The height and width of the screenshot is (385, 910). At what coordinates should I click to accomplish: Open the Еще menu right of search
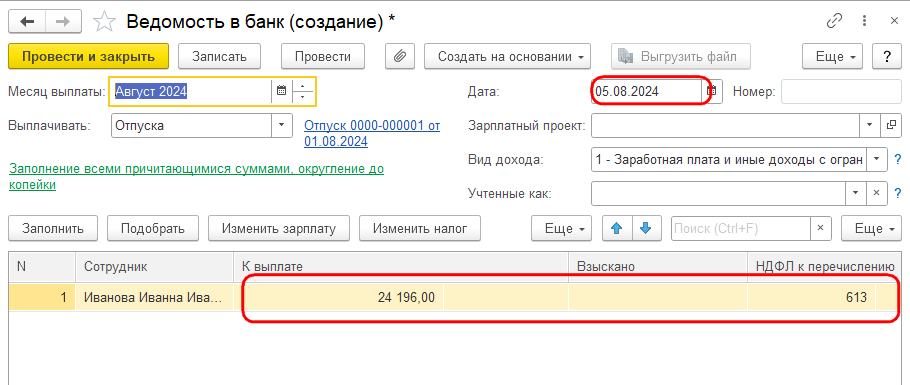(871, 229)
